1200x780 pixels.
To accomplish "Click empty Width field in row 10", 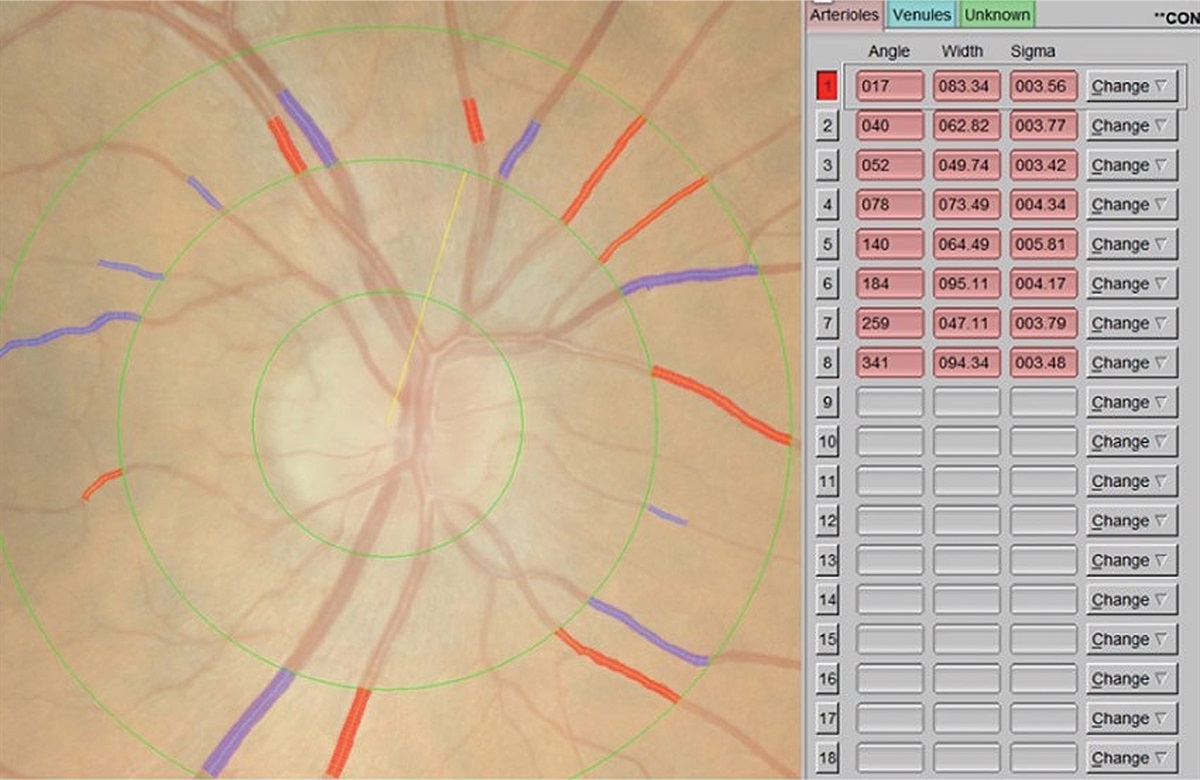I will point(966,442).
